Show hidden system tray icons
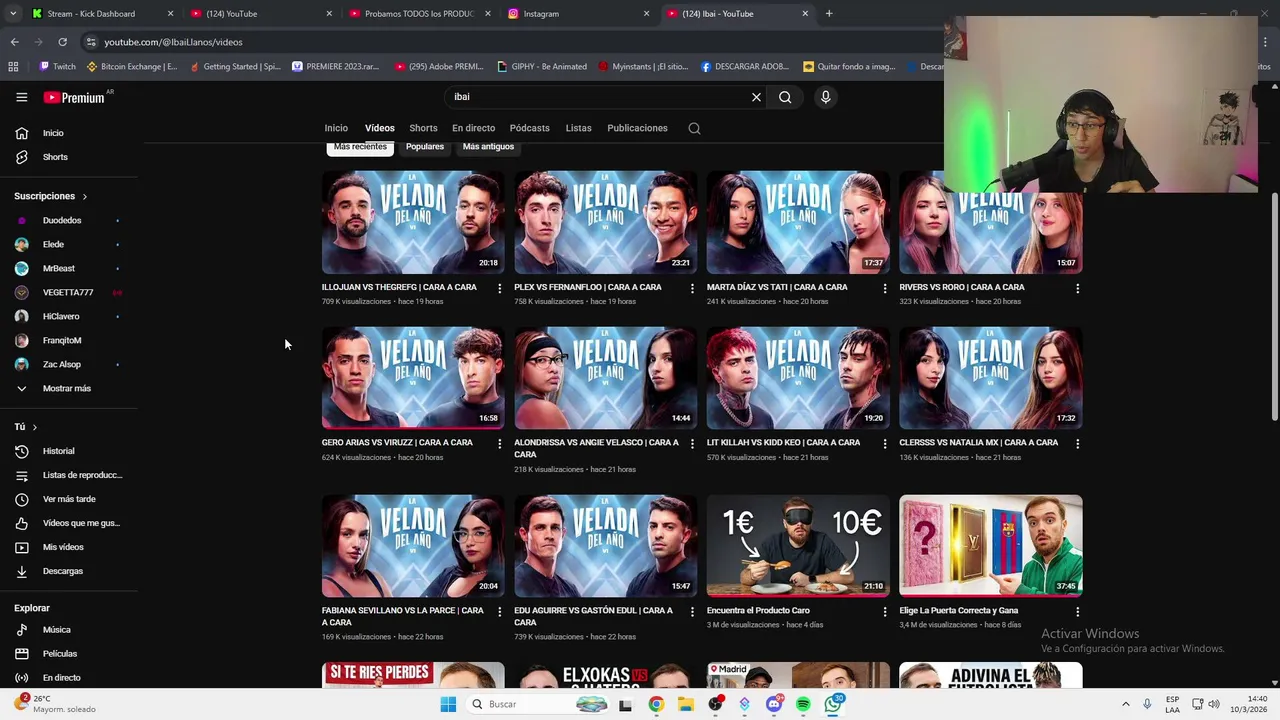Image resolution: width=1280 pixels, height=720 pixels. pyautogui.click(x=1125, y=704)
